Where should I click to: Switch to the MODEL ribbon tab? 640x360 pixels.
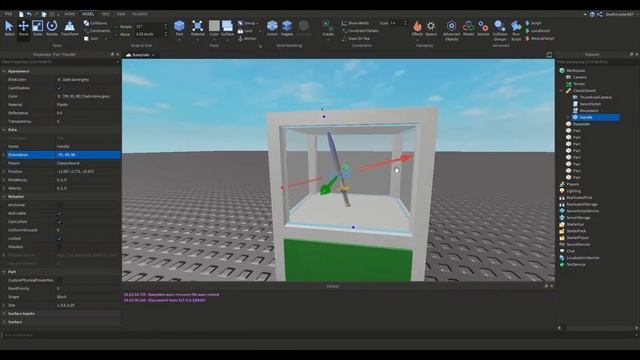(x=88, y=14)
